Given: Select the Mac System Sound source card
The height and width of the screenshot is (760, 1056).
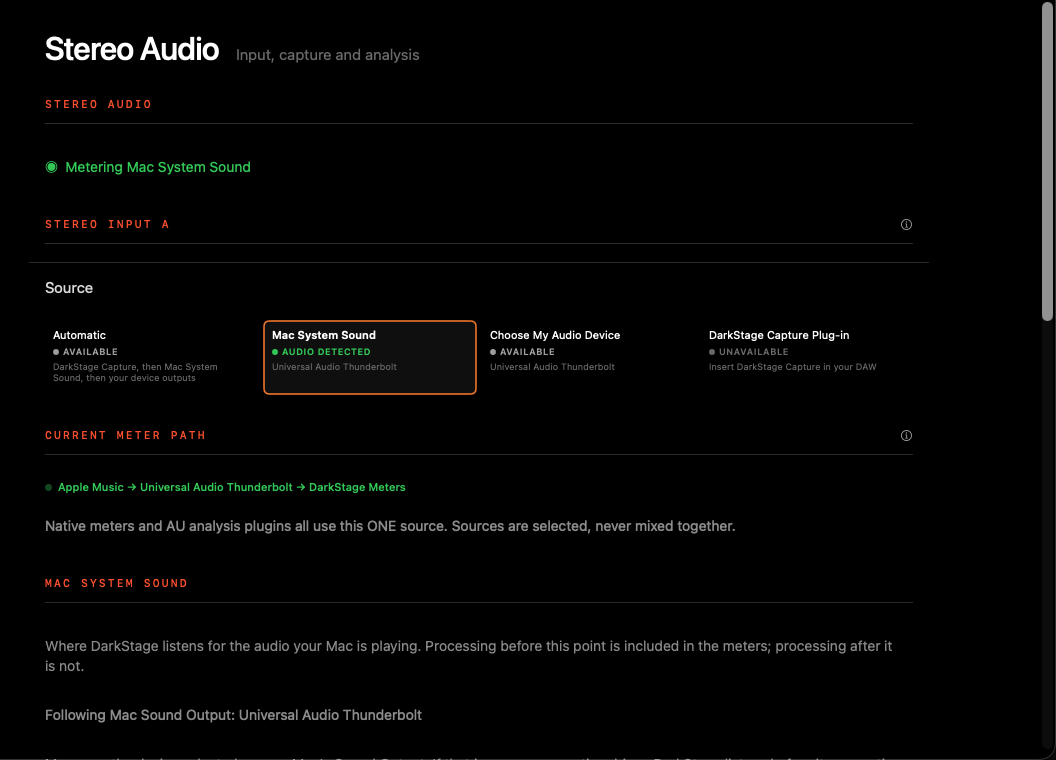Looking at the screenshot, I should coord(370,357).
